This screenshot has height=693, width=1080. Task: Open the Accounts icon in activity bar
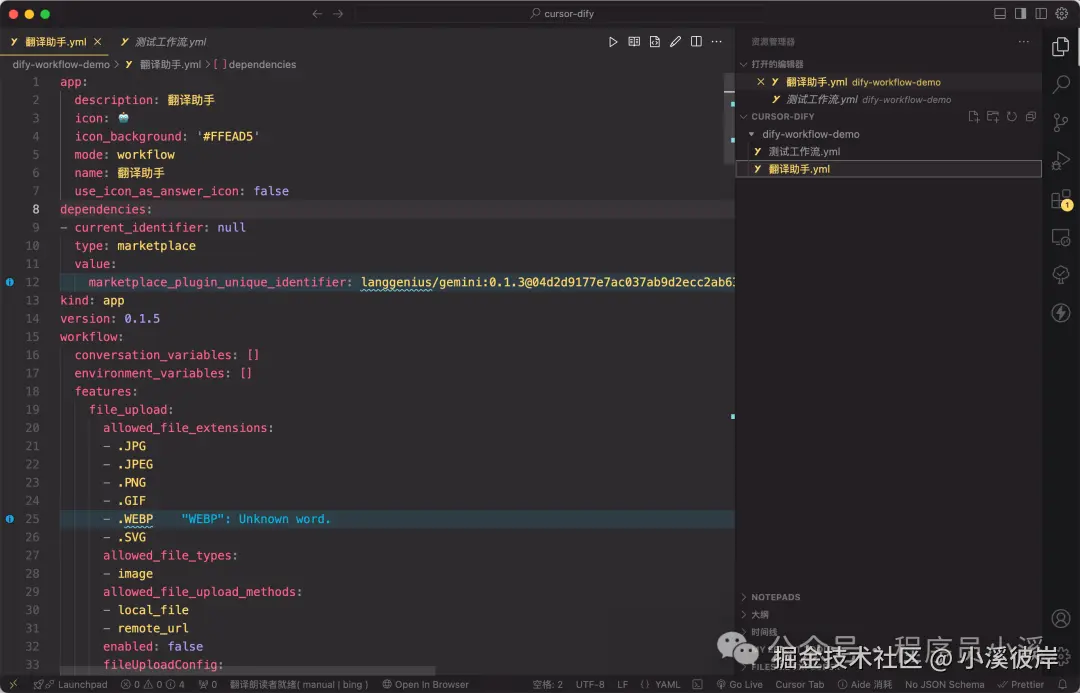point(1061,618)
